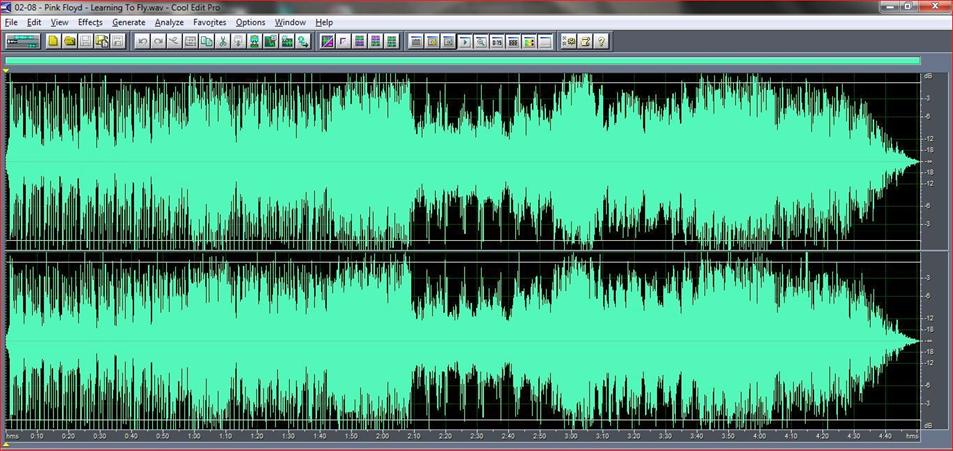Click the 0:10 mark on the time ruler
Image resolution: width=953 pixels, height=451 pixels.
(x=37, y=436)
